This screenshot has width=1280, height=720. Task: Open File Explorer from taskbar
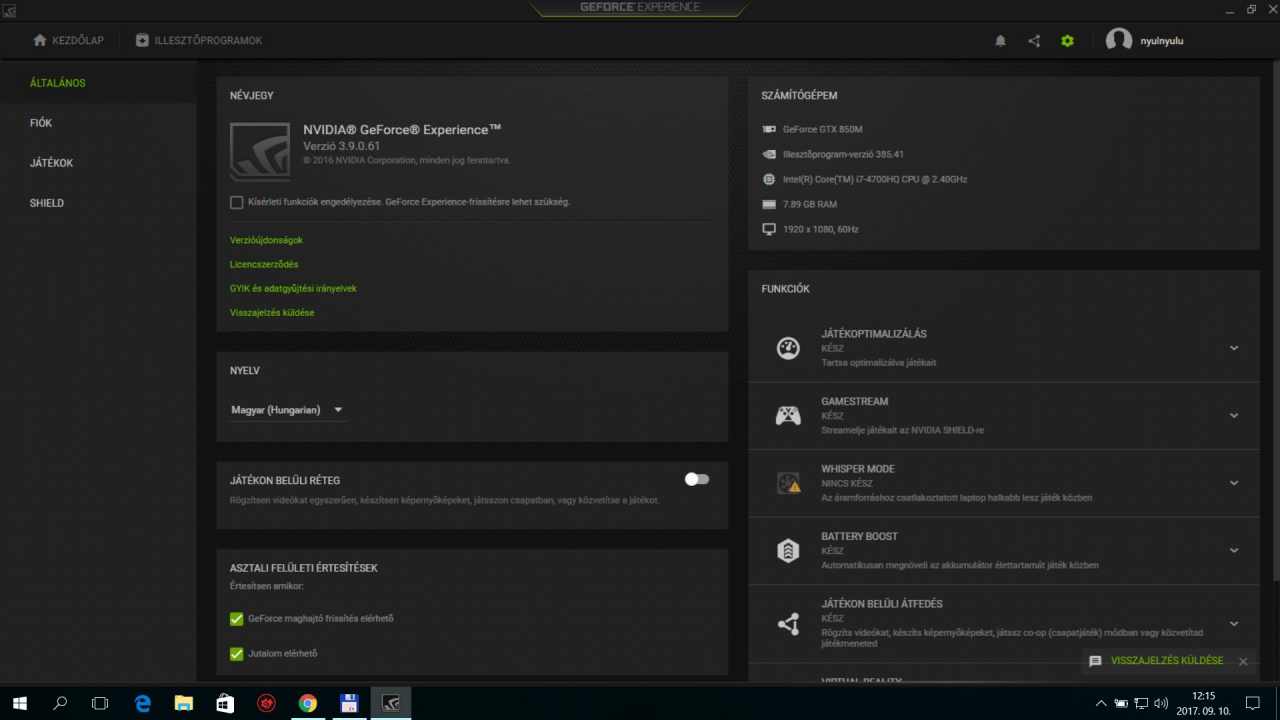click(x=184, y=703)
